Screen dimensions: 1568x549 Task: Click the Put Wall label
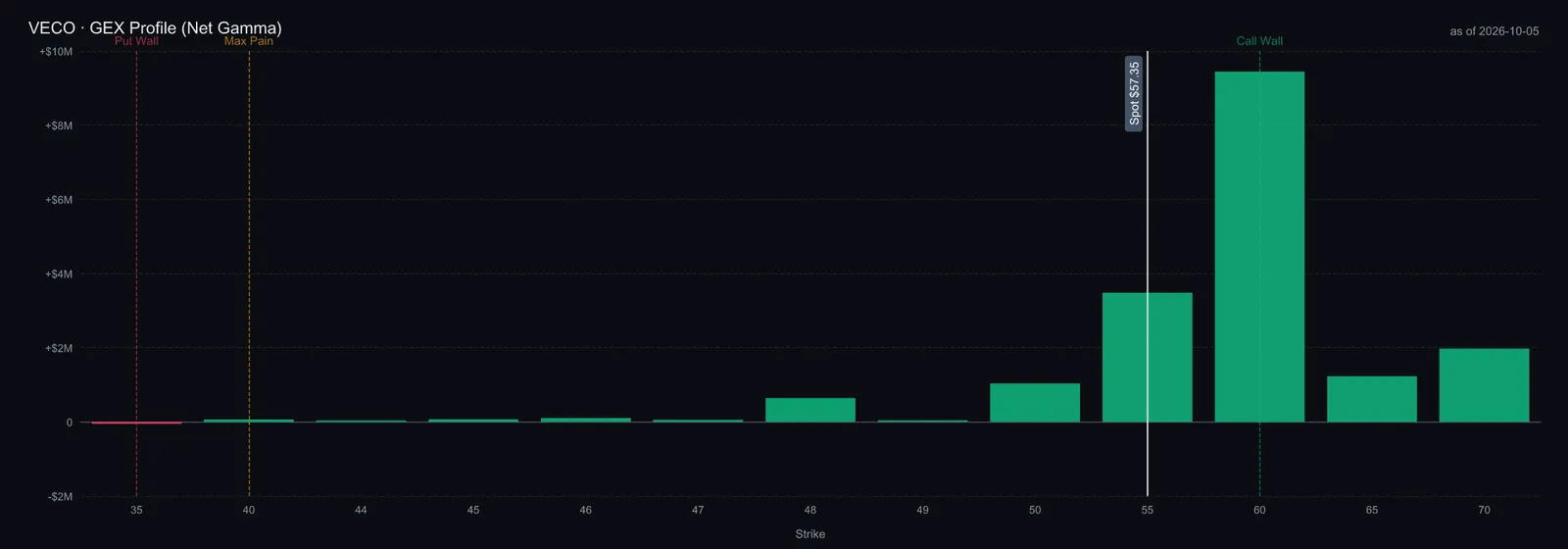click(136, 41)
